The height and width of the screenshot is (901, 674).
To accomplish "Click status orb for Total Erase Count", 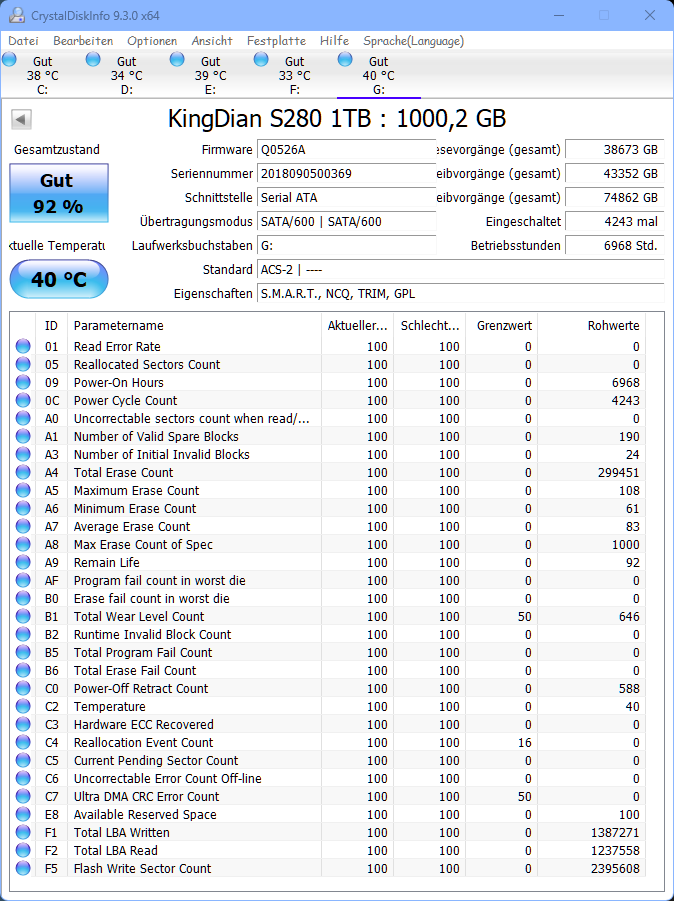I will 23,472.
